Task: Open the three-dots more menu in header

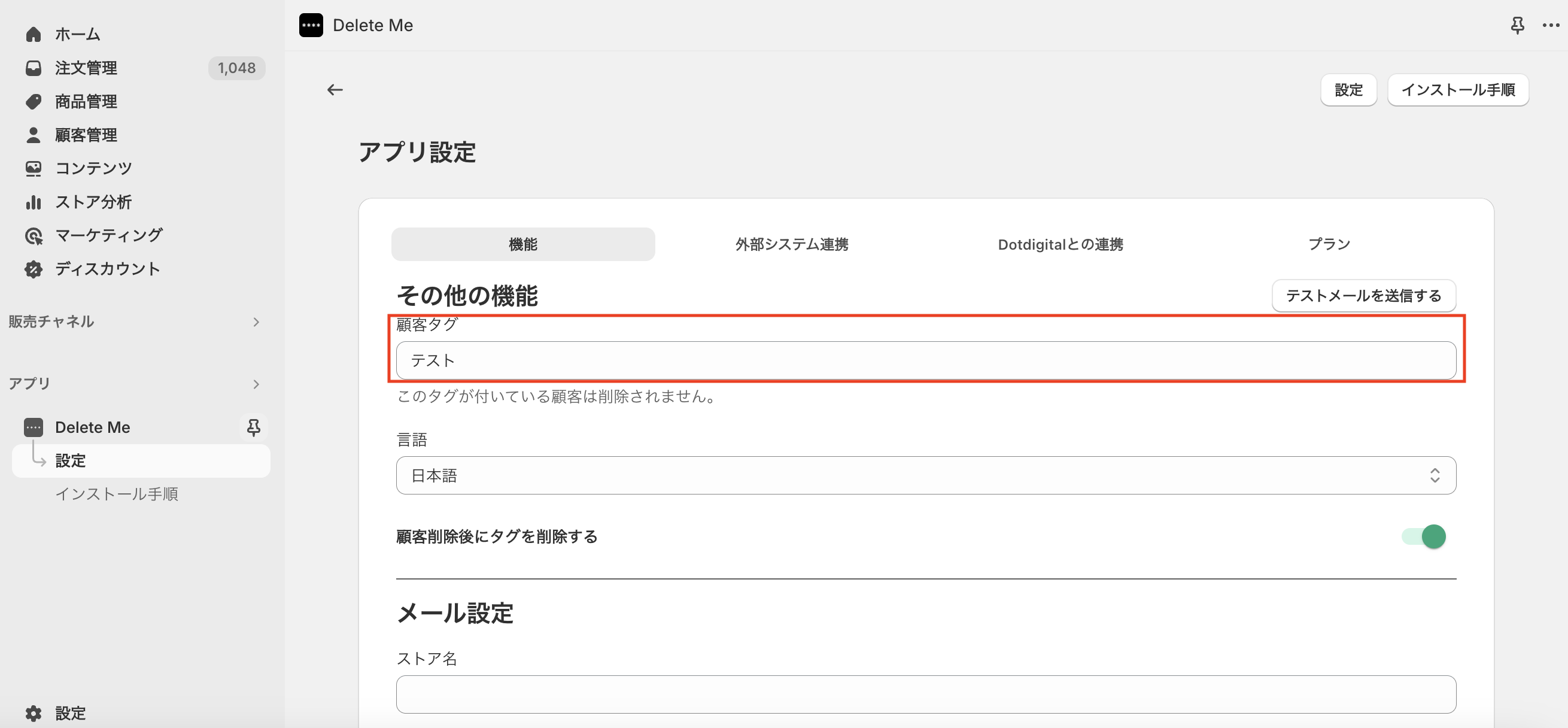Action: pos(1551,25)
